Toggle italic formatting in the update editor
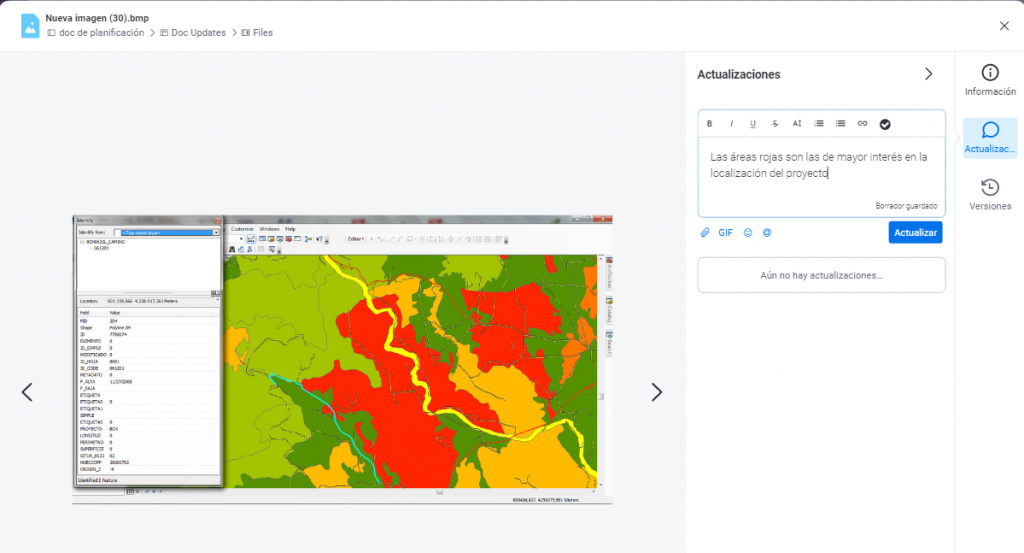1024x553 pixels. (x=731, y=124)
